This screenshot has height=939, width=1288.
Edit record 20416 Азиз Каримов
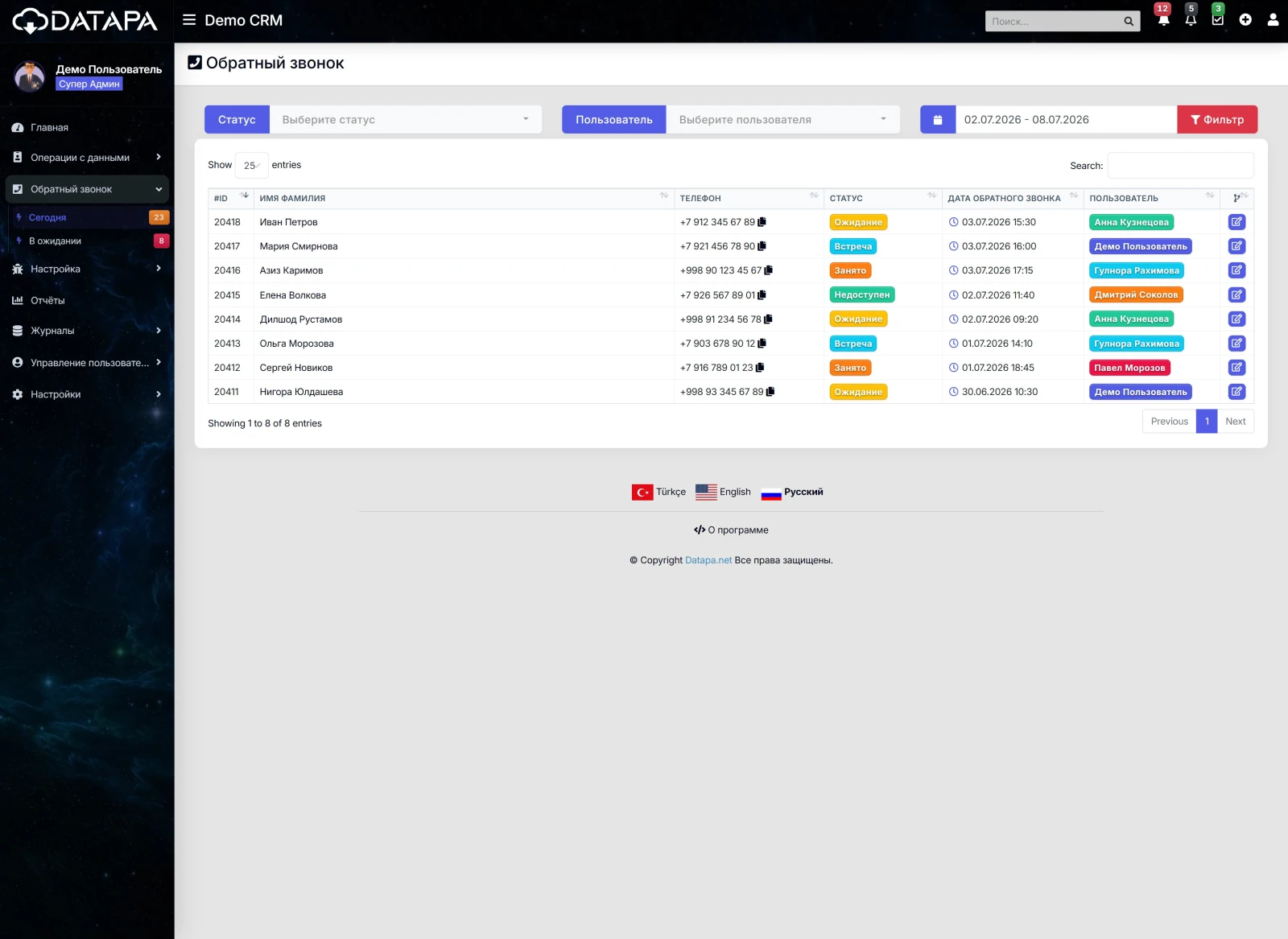[x=1236, y=270]
